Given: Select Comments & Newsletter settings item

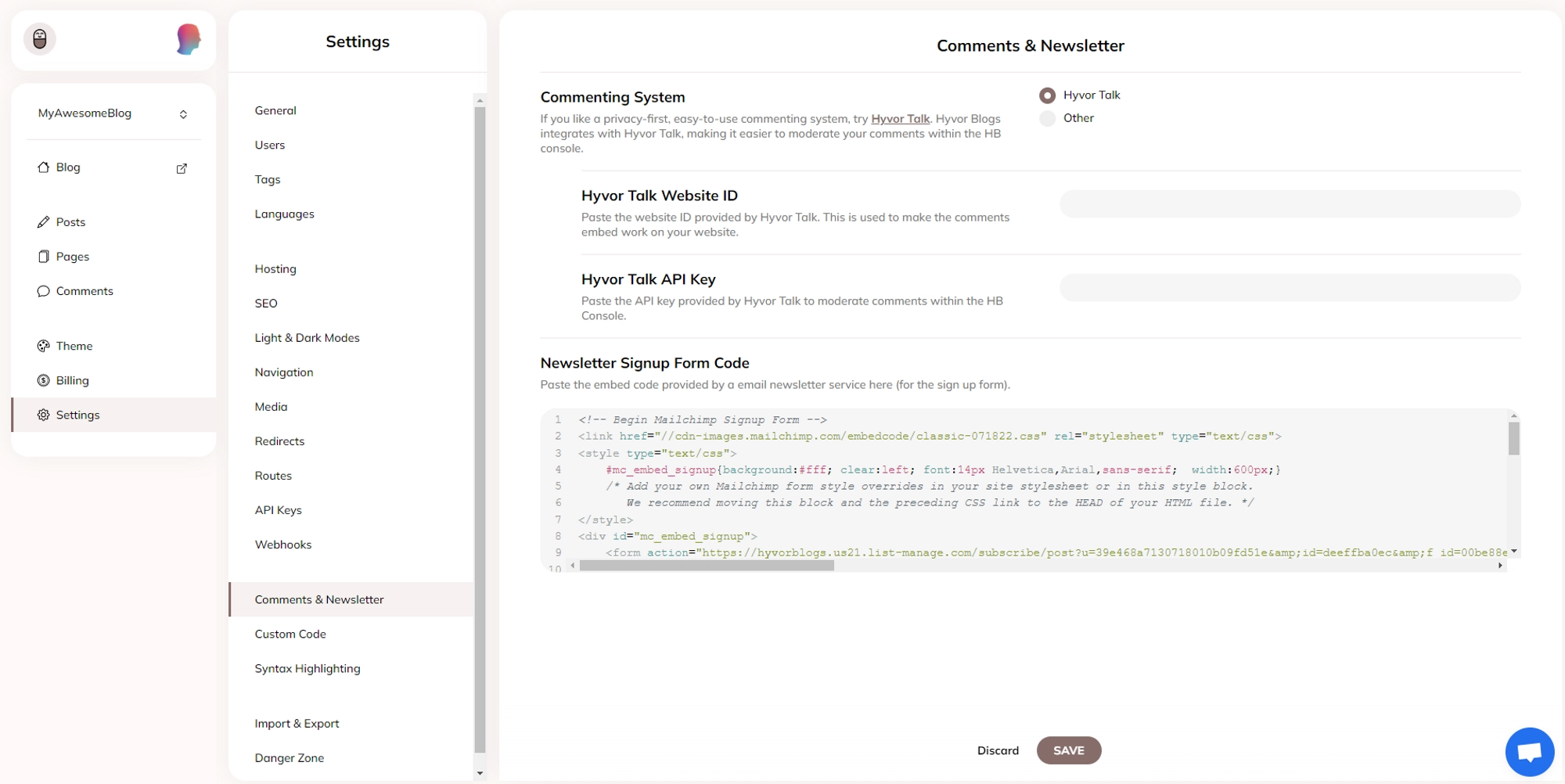Looking at the screenshot, I should pos(351,599).
